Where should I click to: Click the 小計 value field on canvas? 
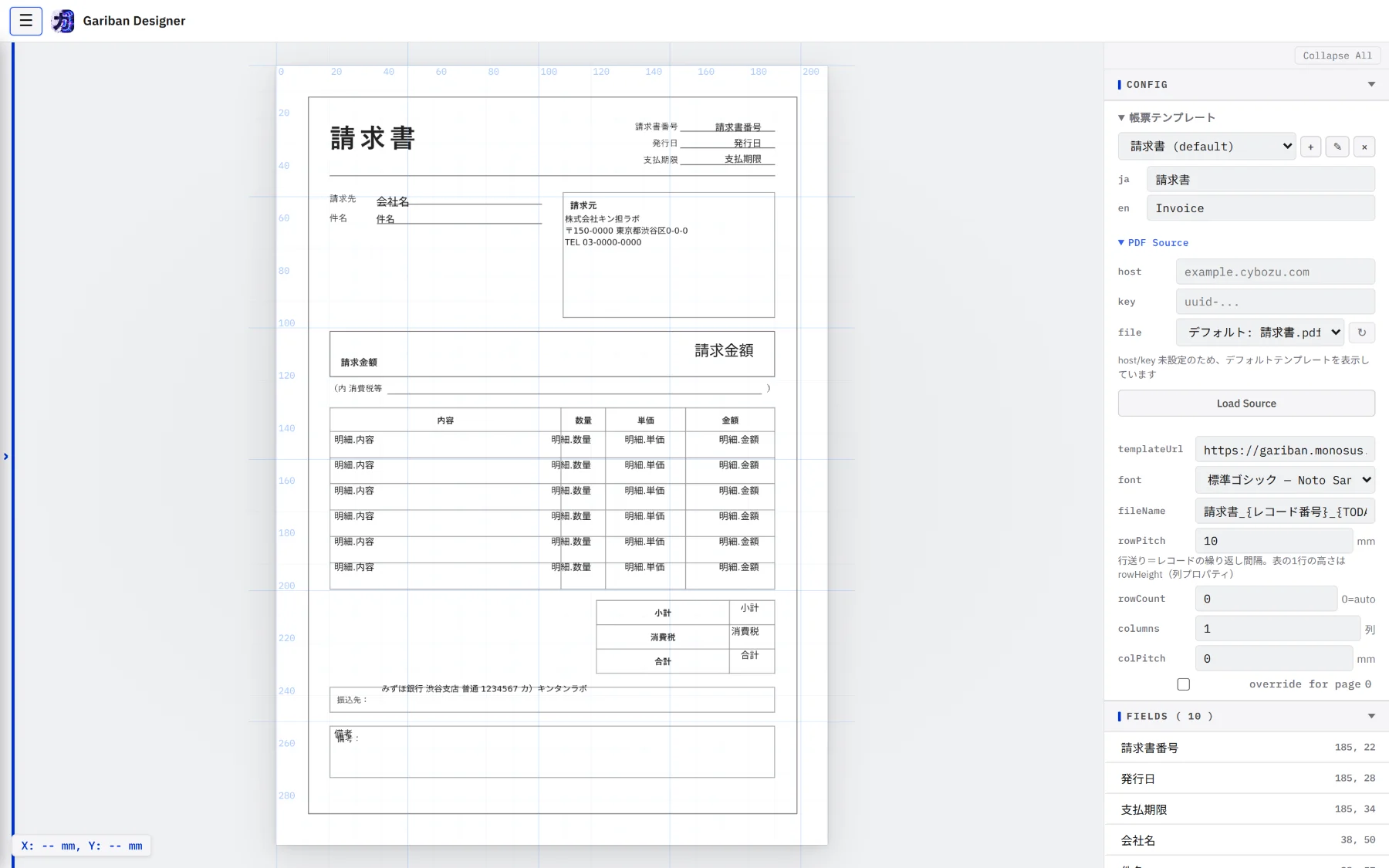pyautogui.click(x=749, y=608)
